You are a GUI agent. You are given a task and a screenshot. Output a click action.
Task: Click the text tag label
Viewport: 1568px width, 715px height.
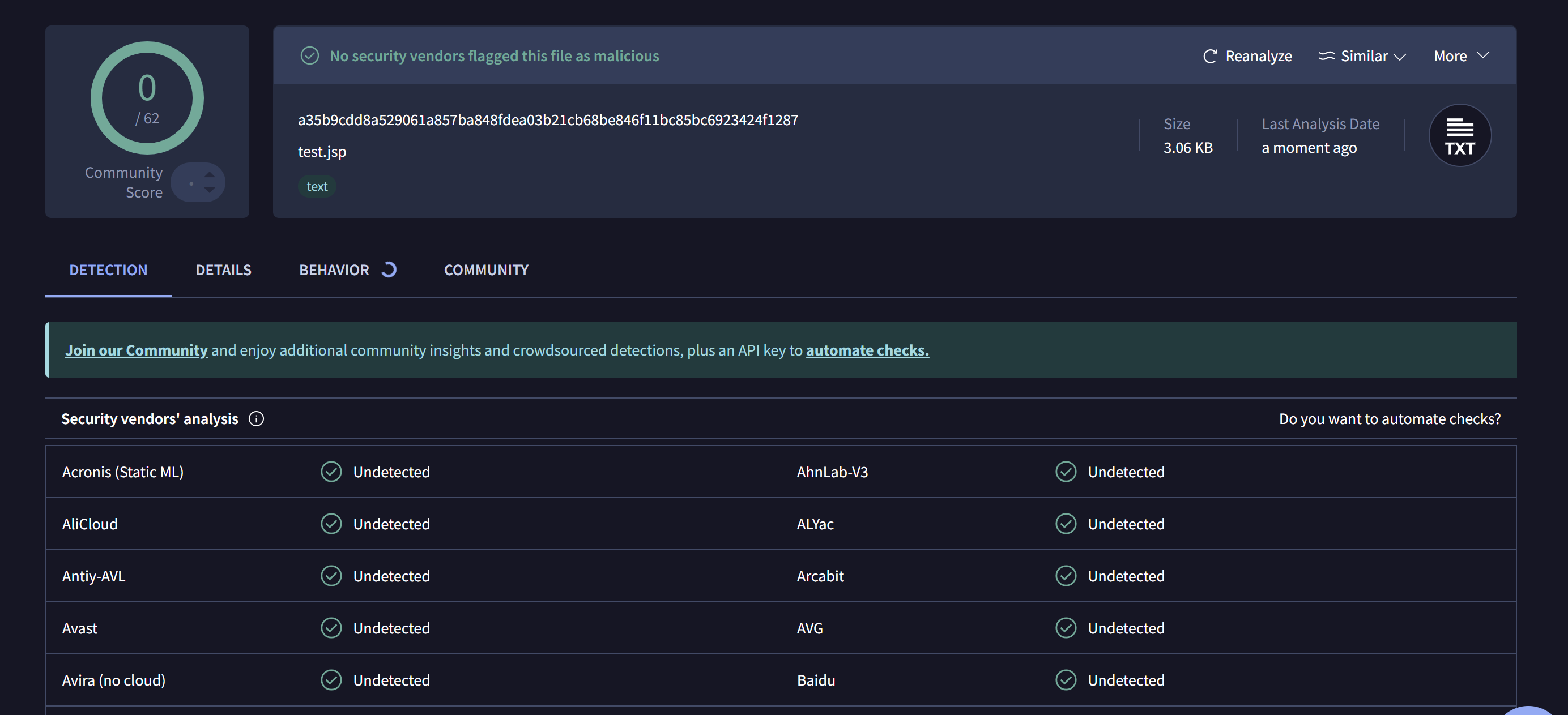[317, 186]
